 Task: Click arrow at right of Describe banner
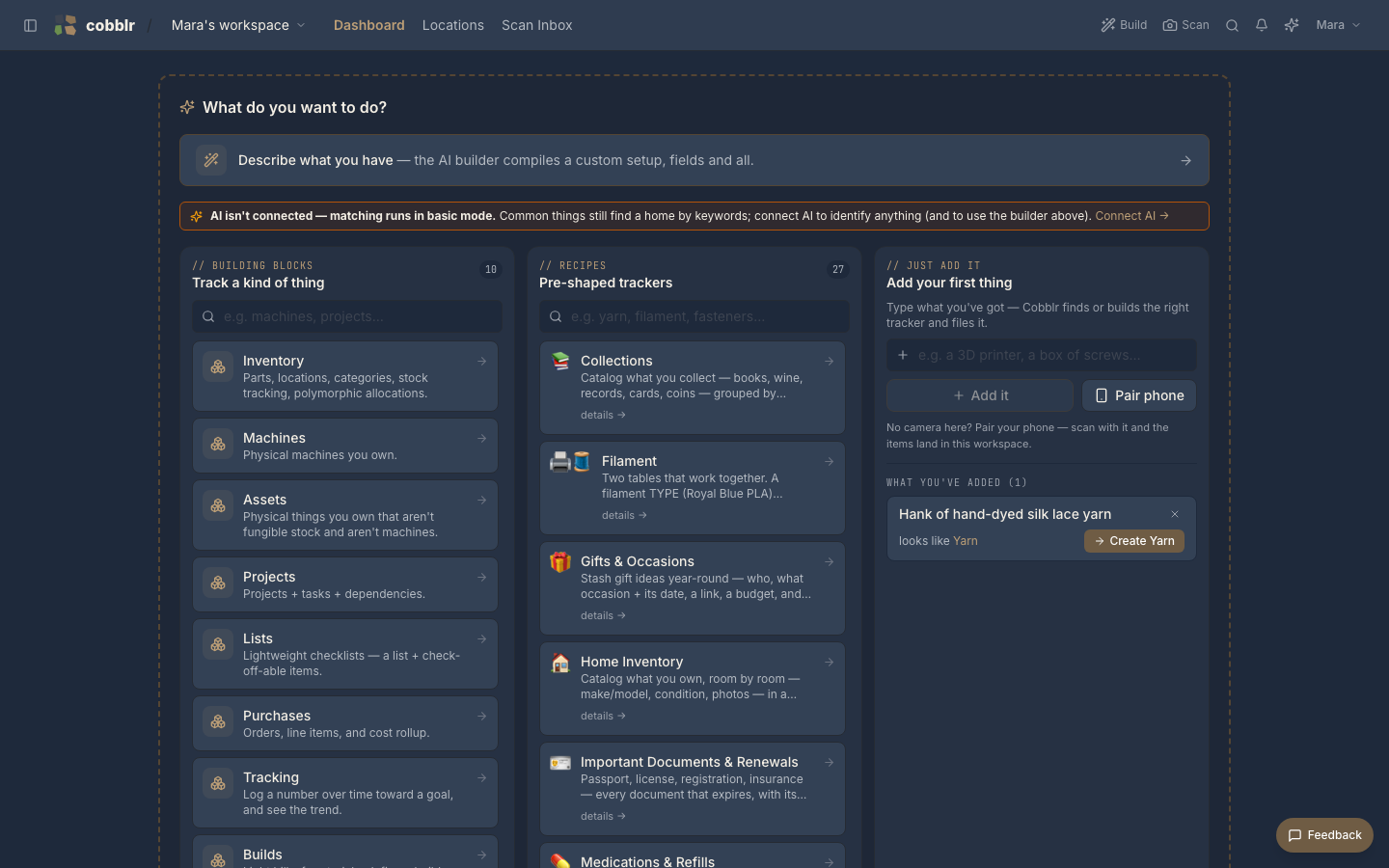pyautogui.click(x=1185, y=160)
